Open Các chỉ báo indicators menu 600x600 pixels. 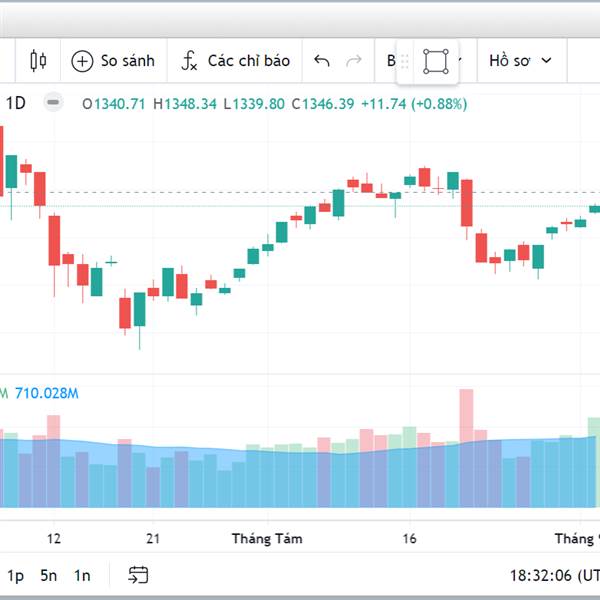coord(235,60)
